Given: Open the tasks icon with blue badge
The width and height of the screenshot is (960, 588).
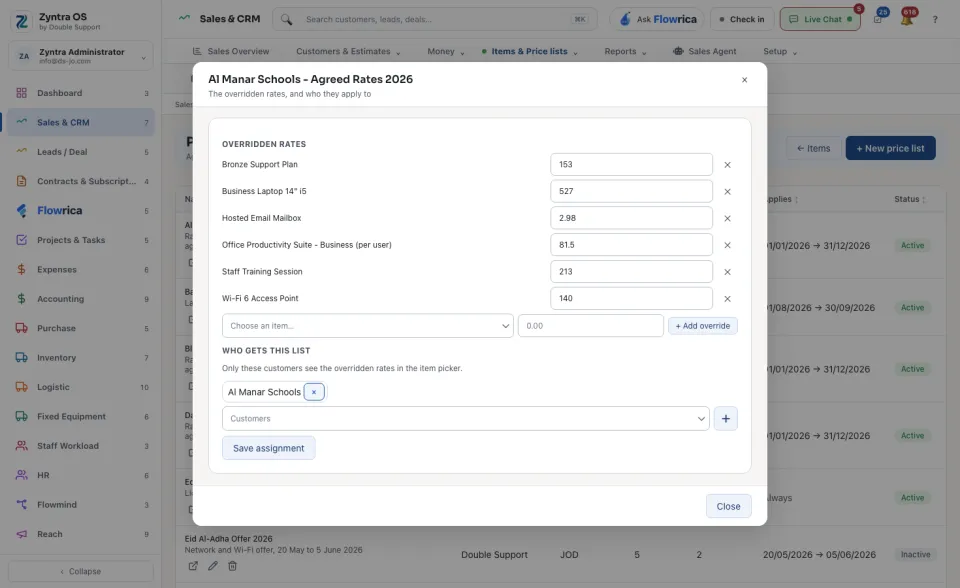Looking at the screenshot, I should tap(879, 18).
